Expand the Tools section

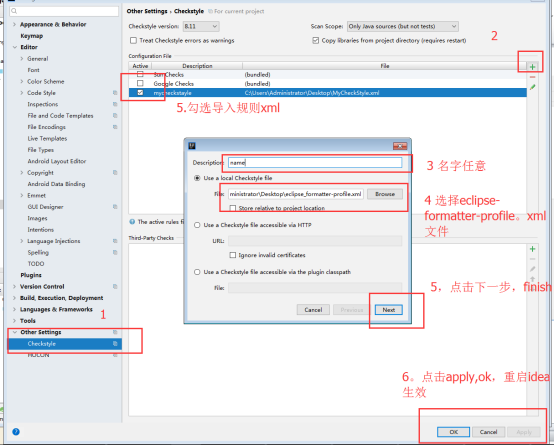pyautogui.click(x=14, y=321)
